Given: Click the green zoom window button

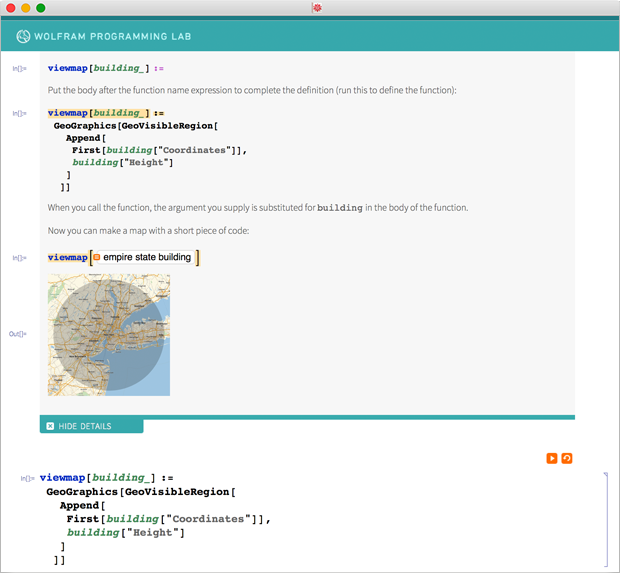Looking at the screenshot, I should 41,8.
